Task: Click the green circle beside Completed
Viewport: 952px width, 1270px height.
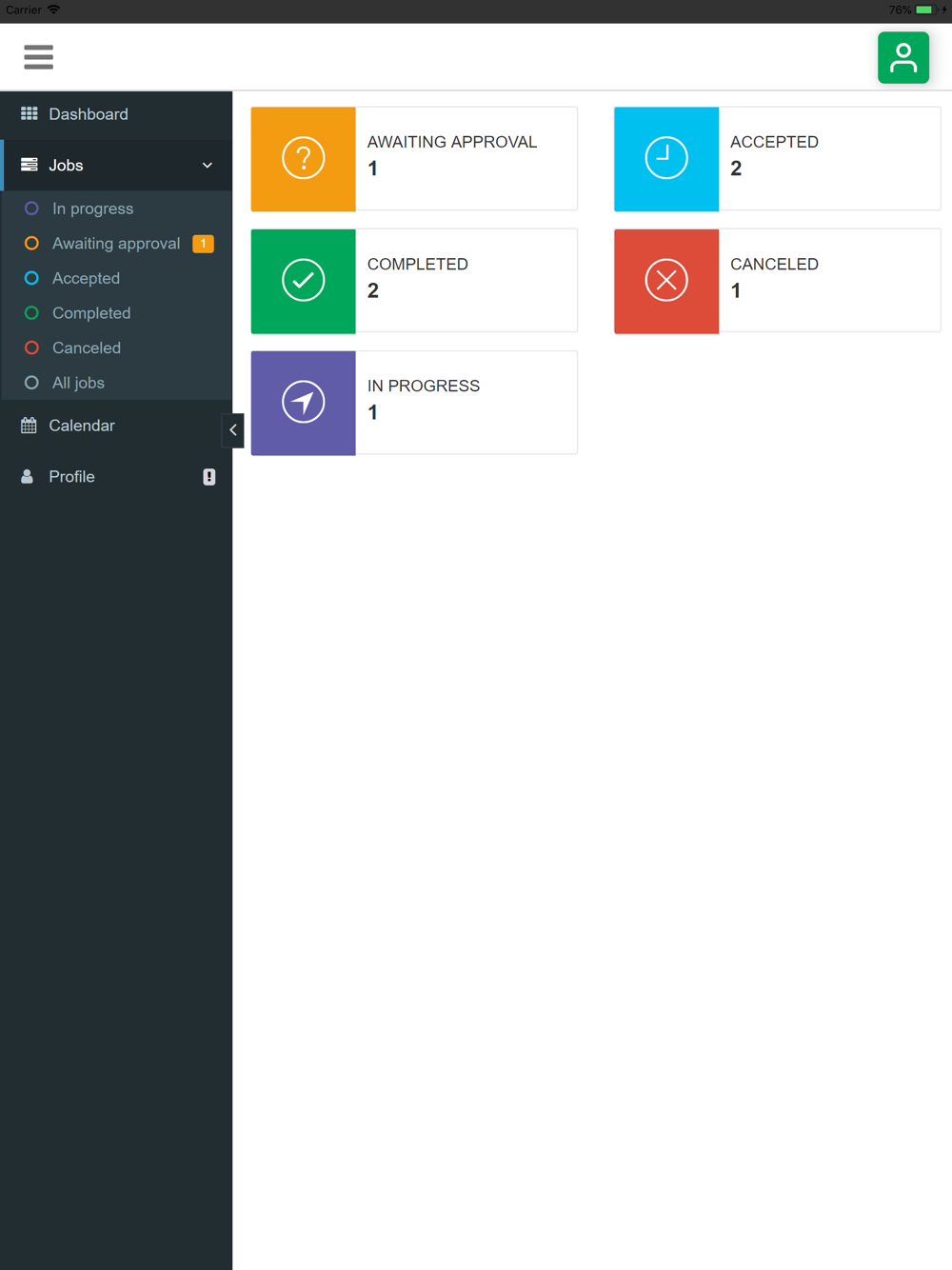Action: pos(31,313)
